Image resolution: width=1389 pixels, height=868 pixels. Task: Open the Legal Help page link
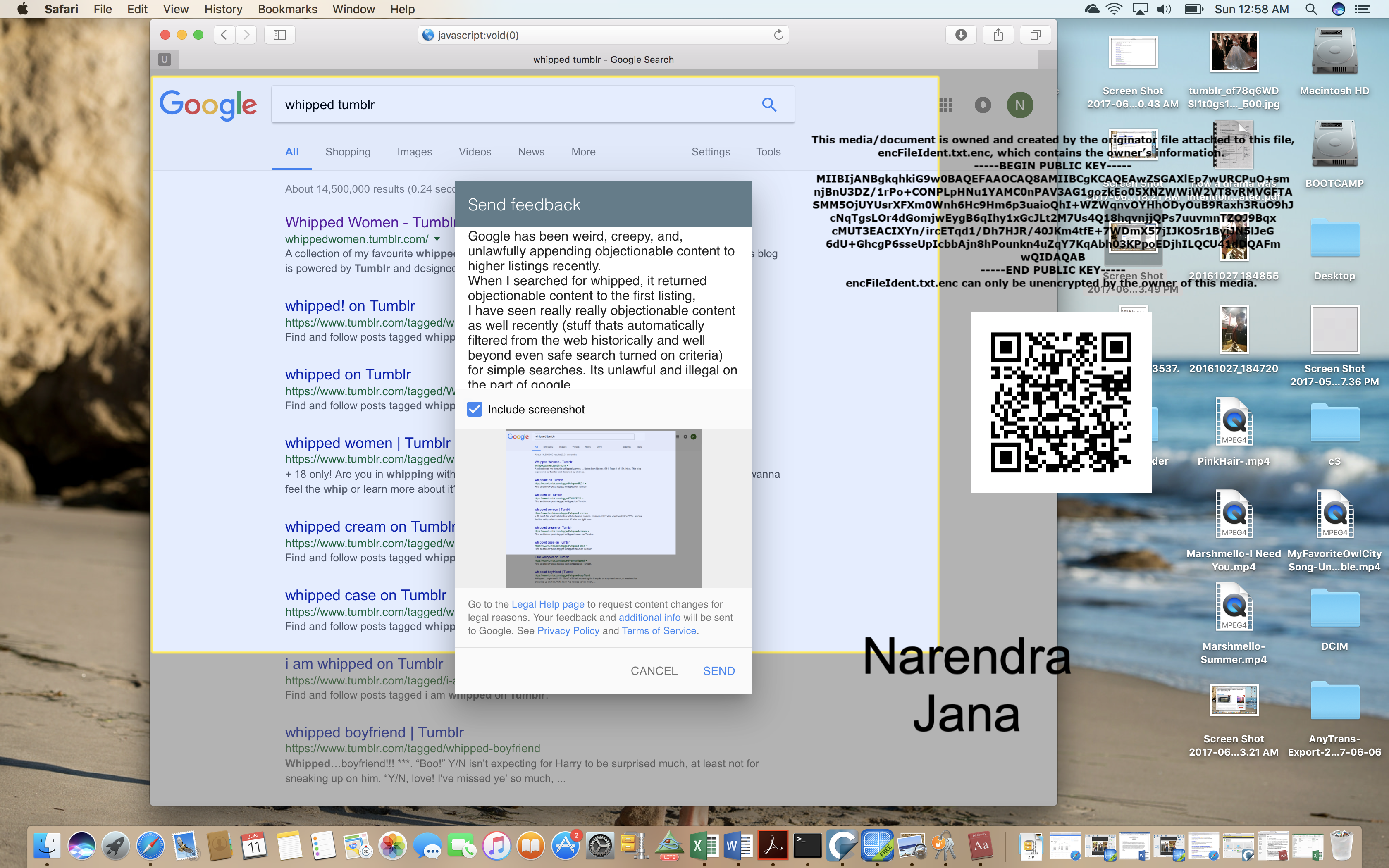click(x=548, y=604)
